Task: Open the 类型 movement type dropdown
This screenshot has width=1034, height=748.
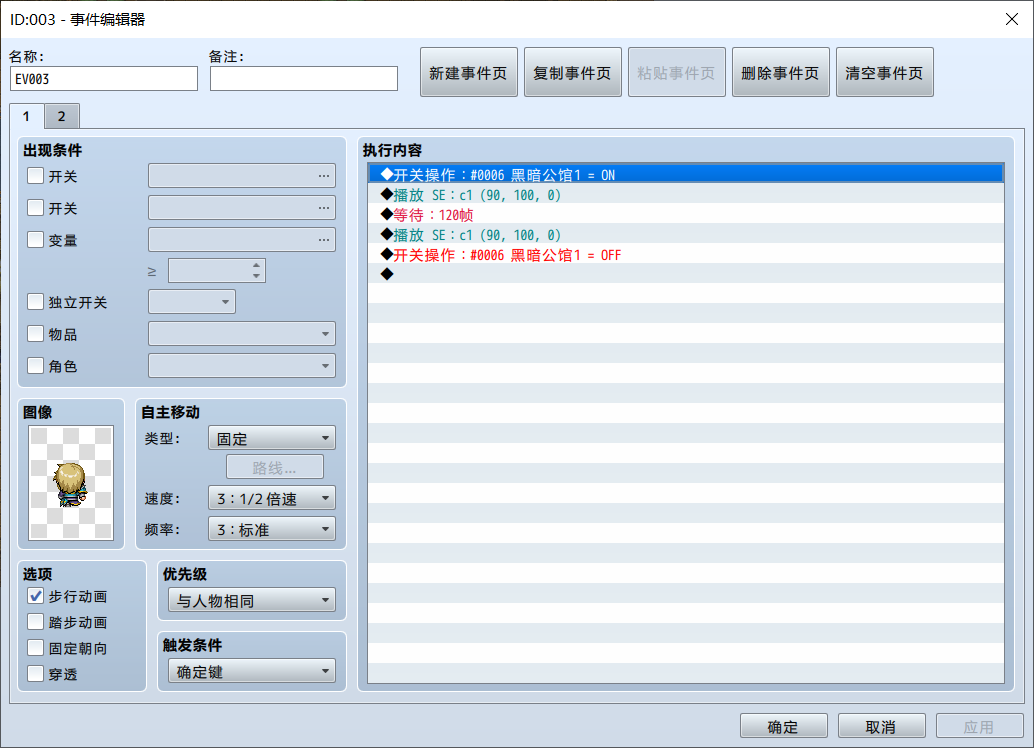Action: pyautogui.click(x=272, y=438)
